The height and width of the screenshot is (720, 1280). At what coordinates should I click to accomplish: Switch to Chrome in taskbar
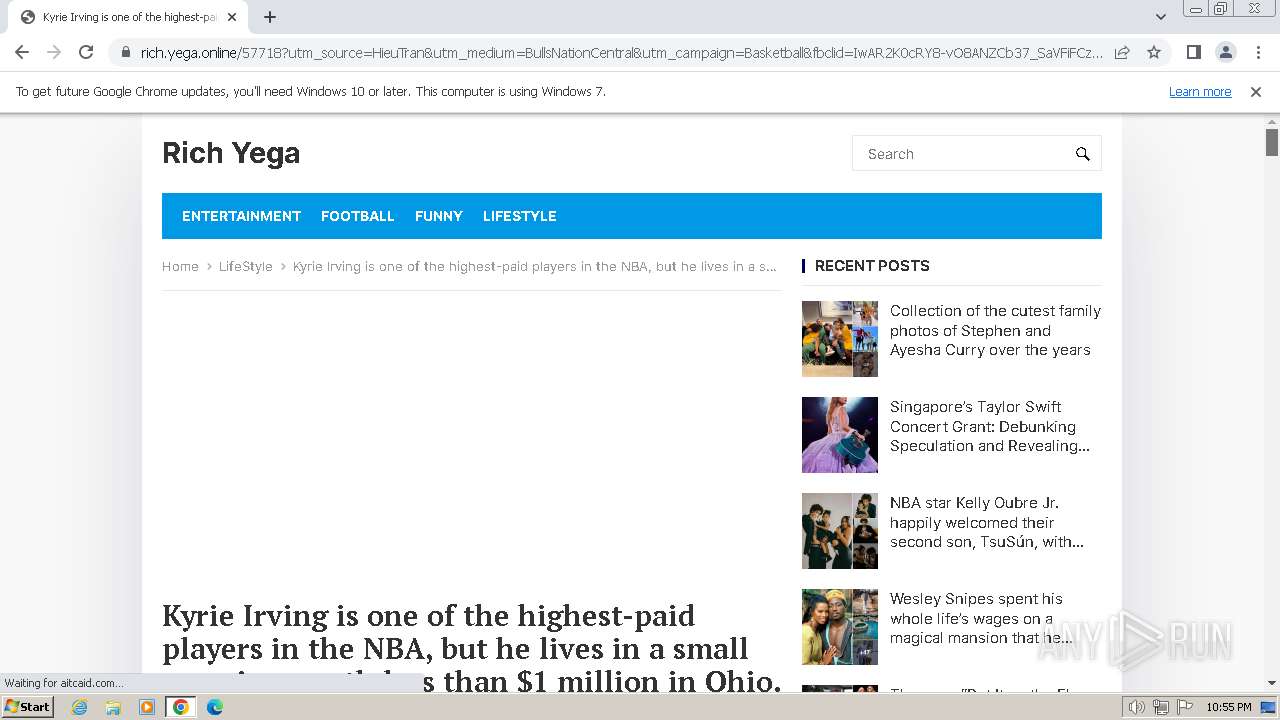180,707
